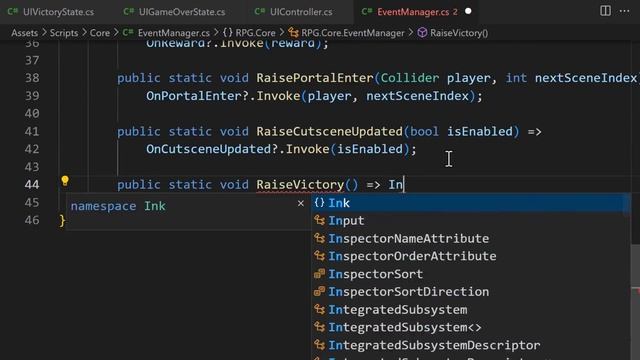Viewport: 640px width, 360px height.
Task: Click the RaisePortalEnter method name
Action: [x=315, y=78]
